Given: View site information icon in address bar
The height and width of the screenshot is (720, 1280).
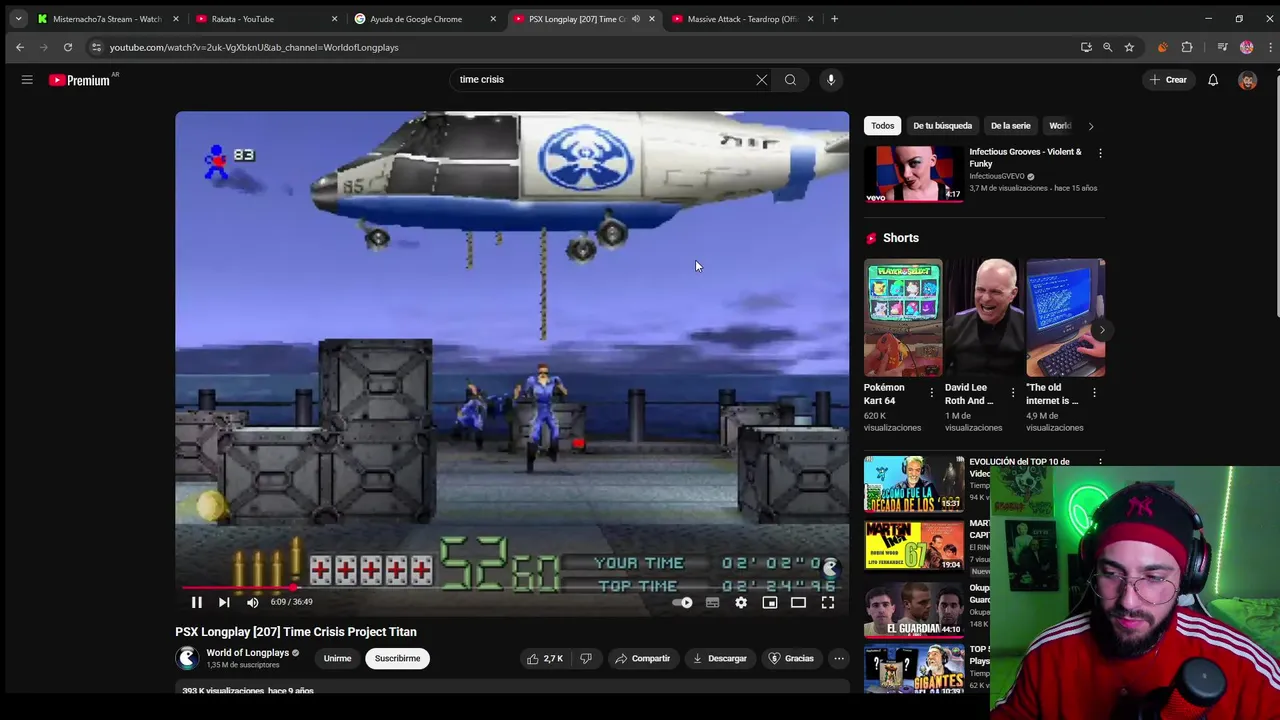Looking at the screenshot, I should 96,47.
